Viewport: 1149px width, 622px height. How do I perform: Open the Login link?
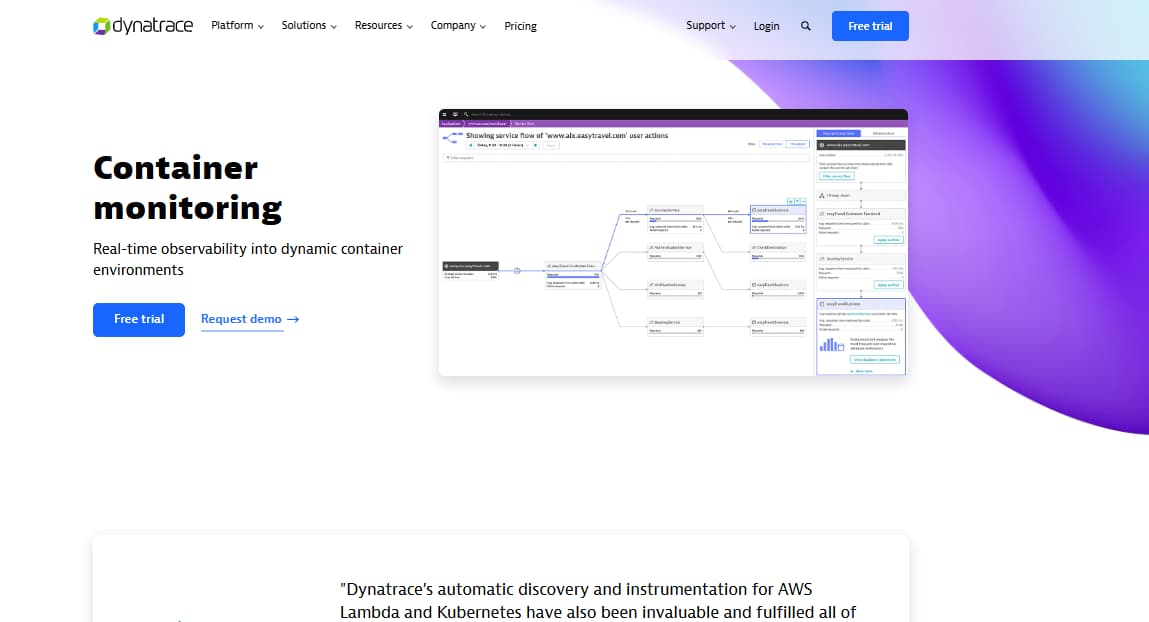[x=766, y=26]
